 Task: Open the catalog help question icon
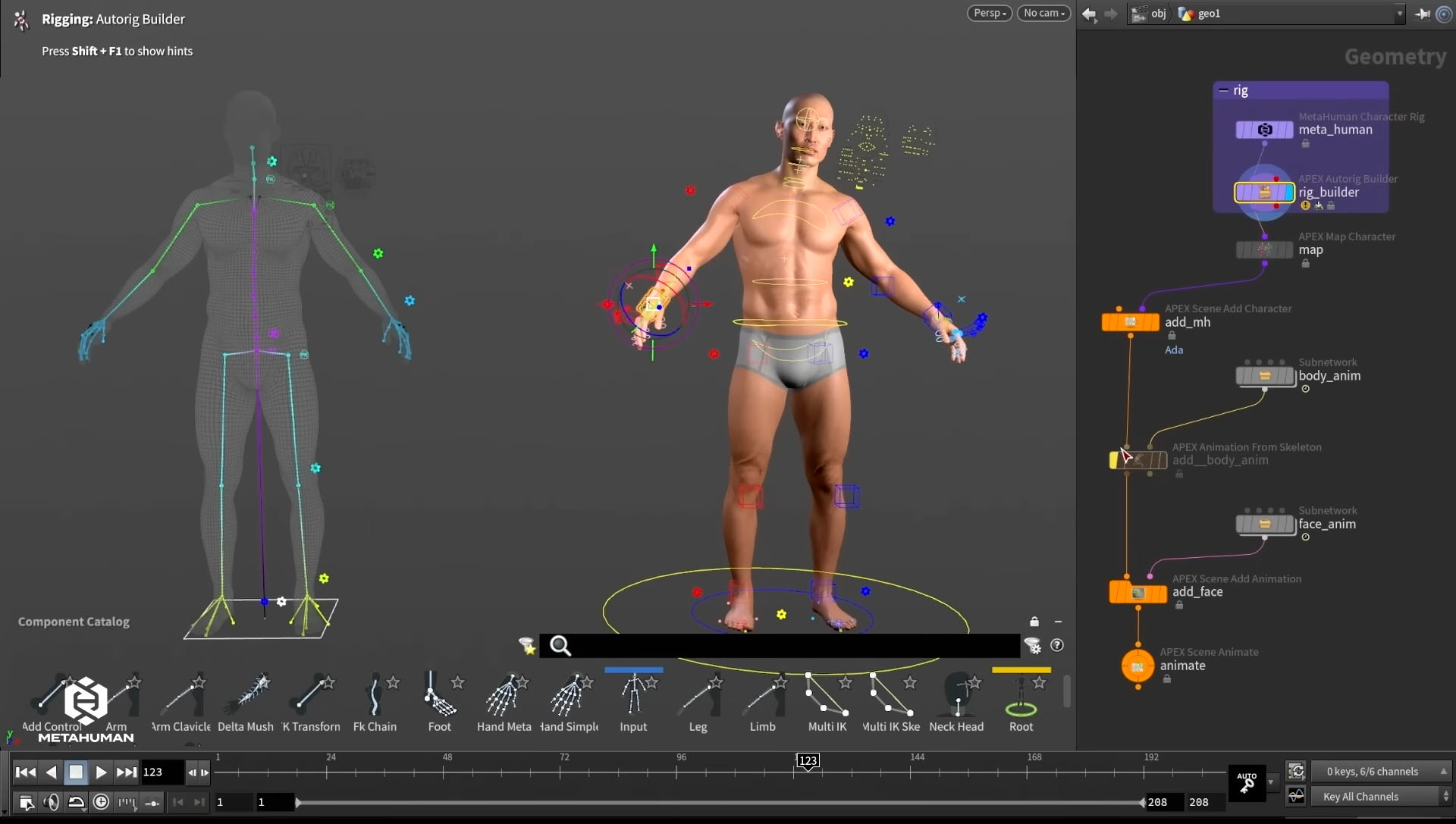pyautogui.click(x=1056, y=645)
